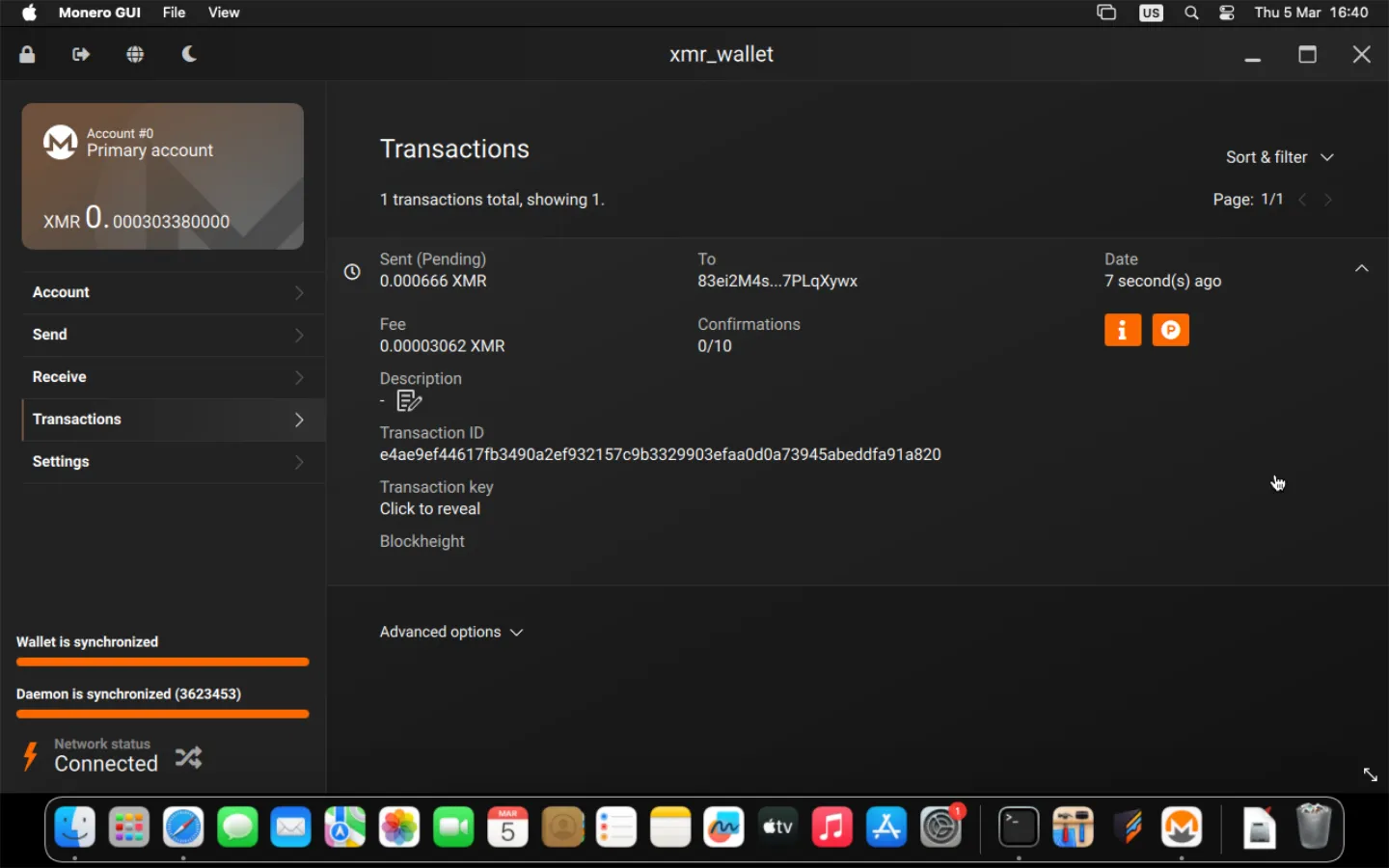Click the Stage Manager menu bar icon
1389x868 pixels.
tap(1106, 13)
